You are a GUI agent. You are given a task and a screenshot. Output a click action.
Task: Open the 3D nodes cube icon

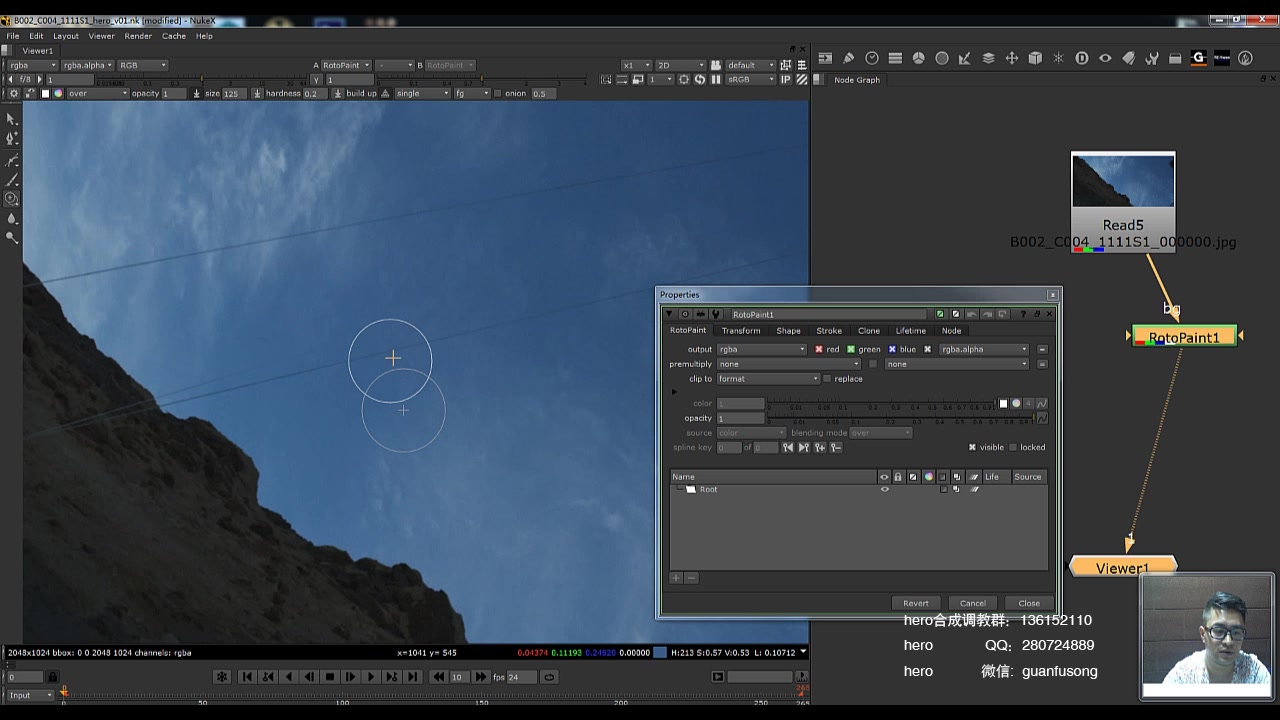click(x=1035, y=59)
